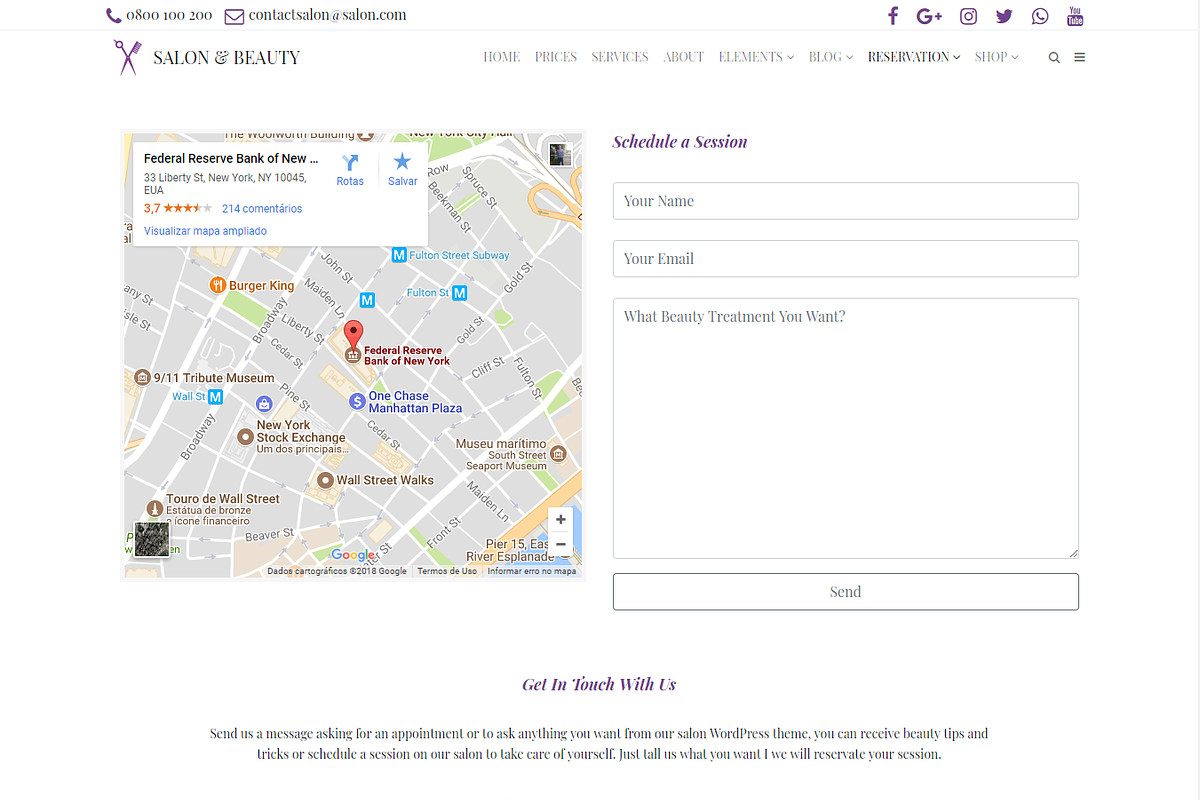Viewport: 1200px width, 800px height.
Task: Open the Instagram social icon
Action: click(x=968, y=16)
